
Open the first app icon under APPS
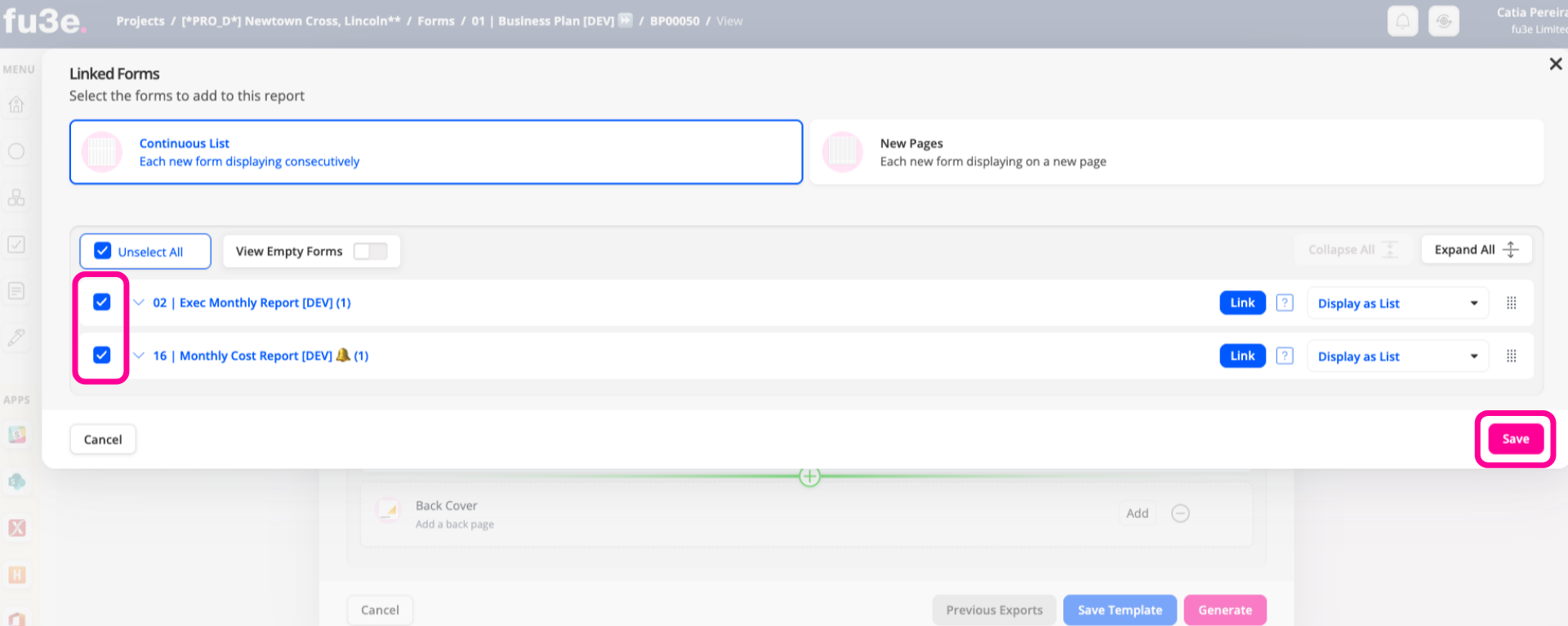point(17,435)
